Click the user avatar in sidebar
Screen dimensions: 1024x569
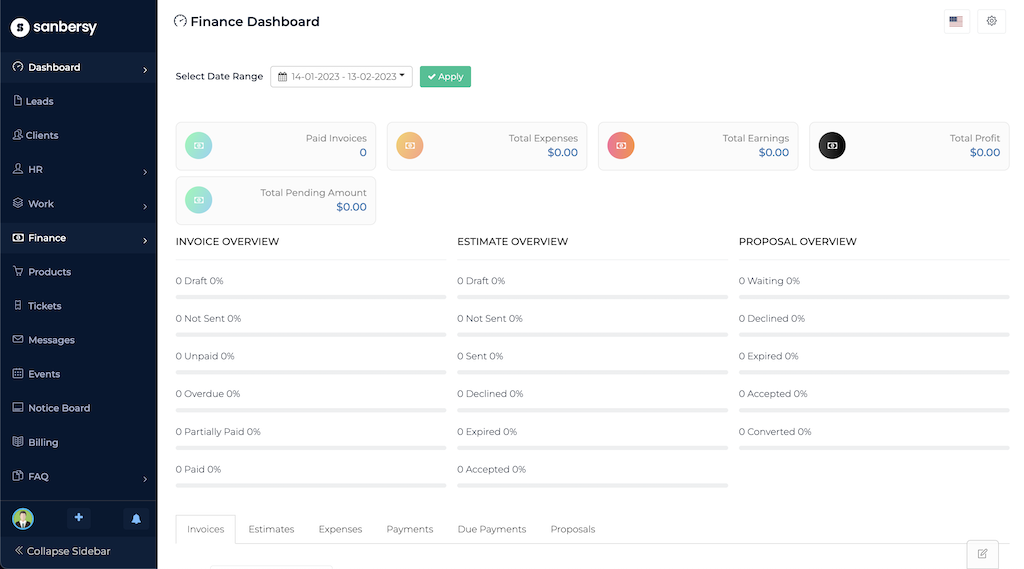[23, 518]
